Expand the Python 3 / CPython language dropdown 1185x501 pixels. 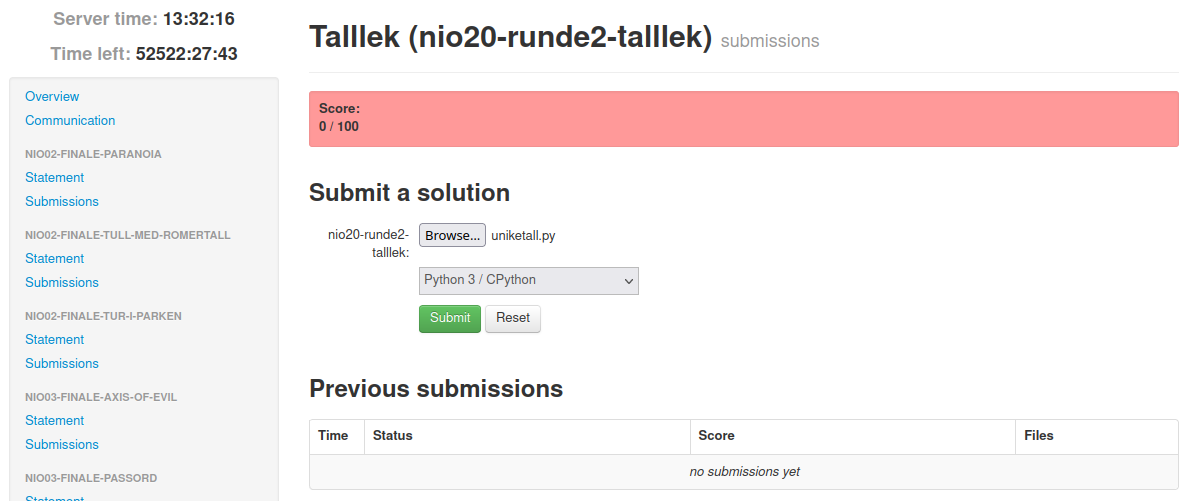coord(528,281)
